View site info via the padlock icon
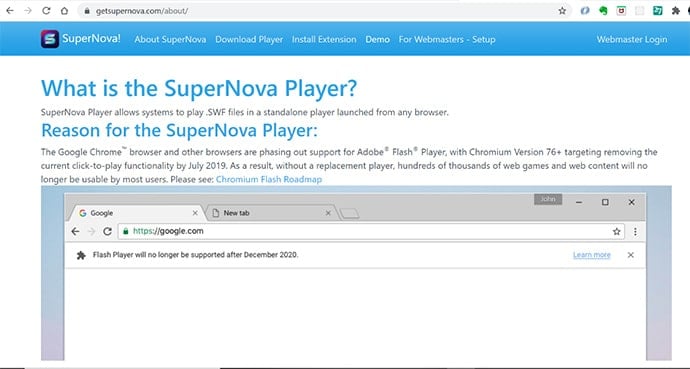The width and height of the screenshot is (690, 369). click(x=87, y=11)
